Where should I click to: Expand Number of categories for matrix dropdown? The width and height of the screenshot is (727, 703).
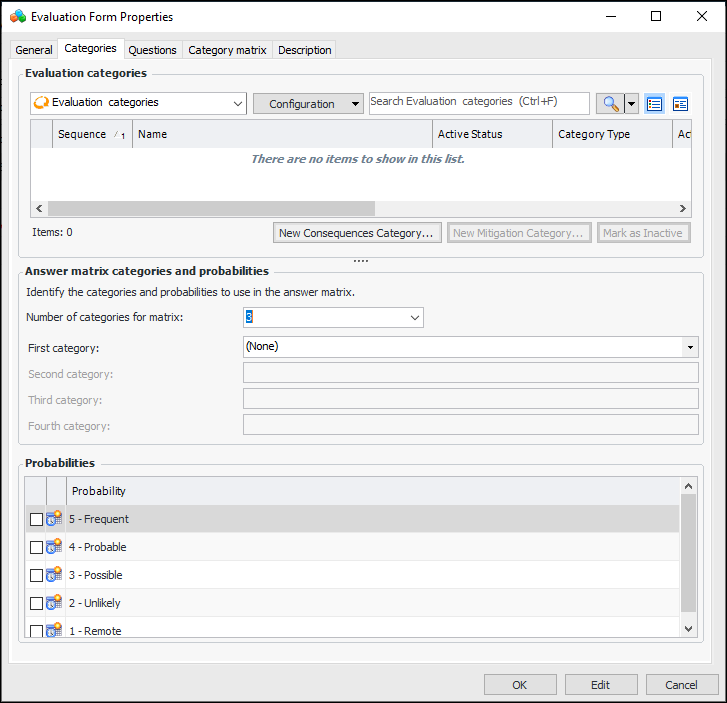pyautogui.click(x=415, y=318)
